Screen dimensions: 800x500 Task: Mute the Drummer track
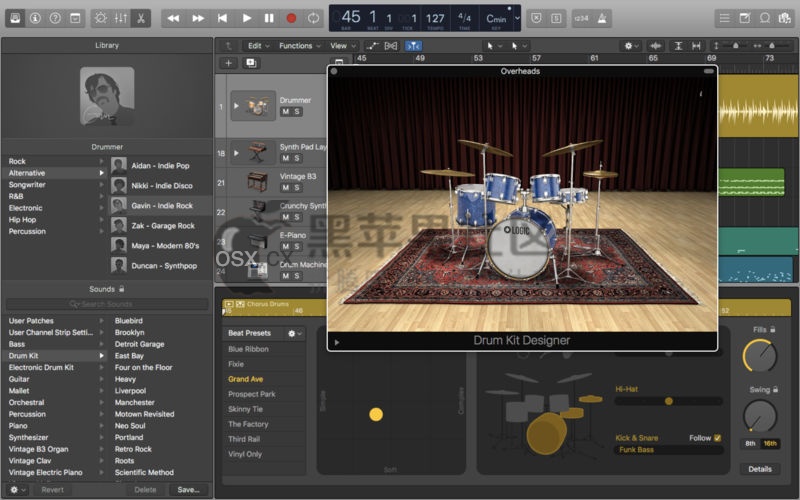pos(285,112)
